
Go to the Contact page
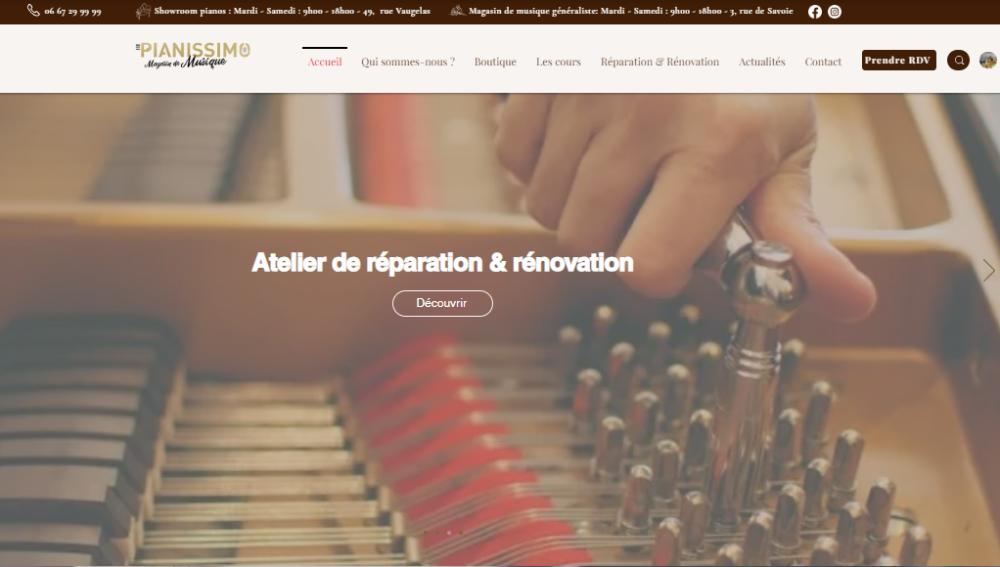[823, 62]
